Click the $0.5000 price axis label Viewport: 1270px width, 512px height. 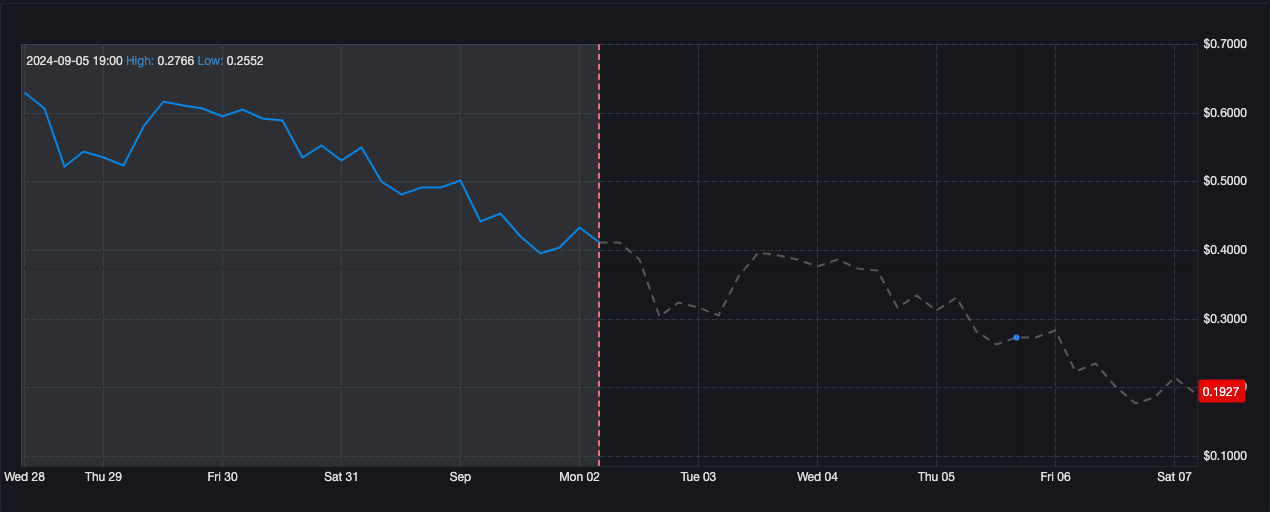point(1224,181)
